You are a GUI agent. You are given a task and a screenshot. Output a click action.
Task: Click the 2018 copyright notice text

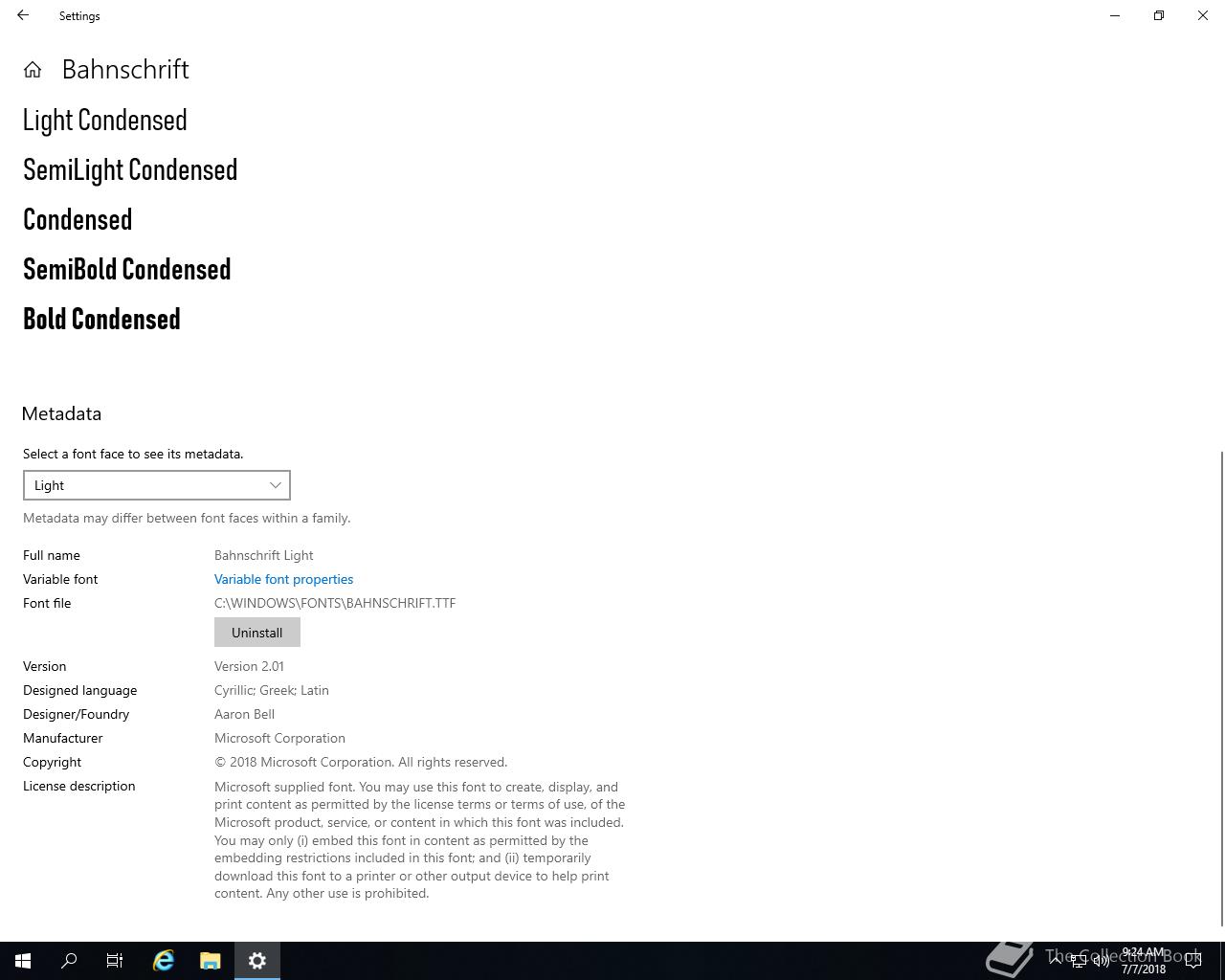tap(361, 762)
